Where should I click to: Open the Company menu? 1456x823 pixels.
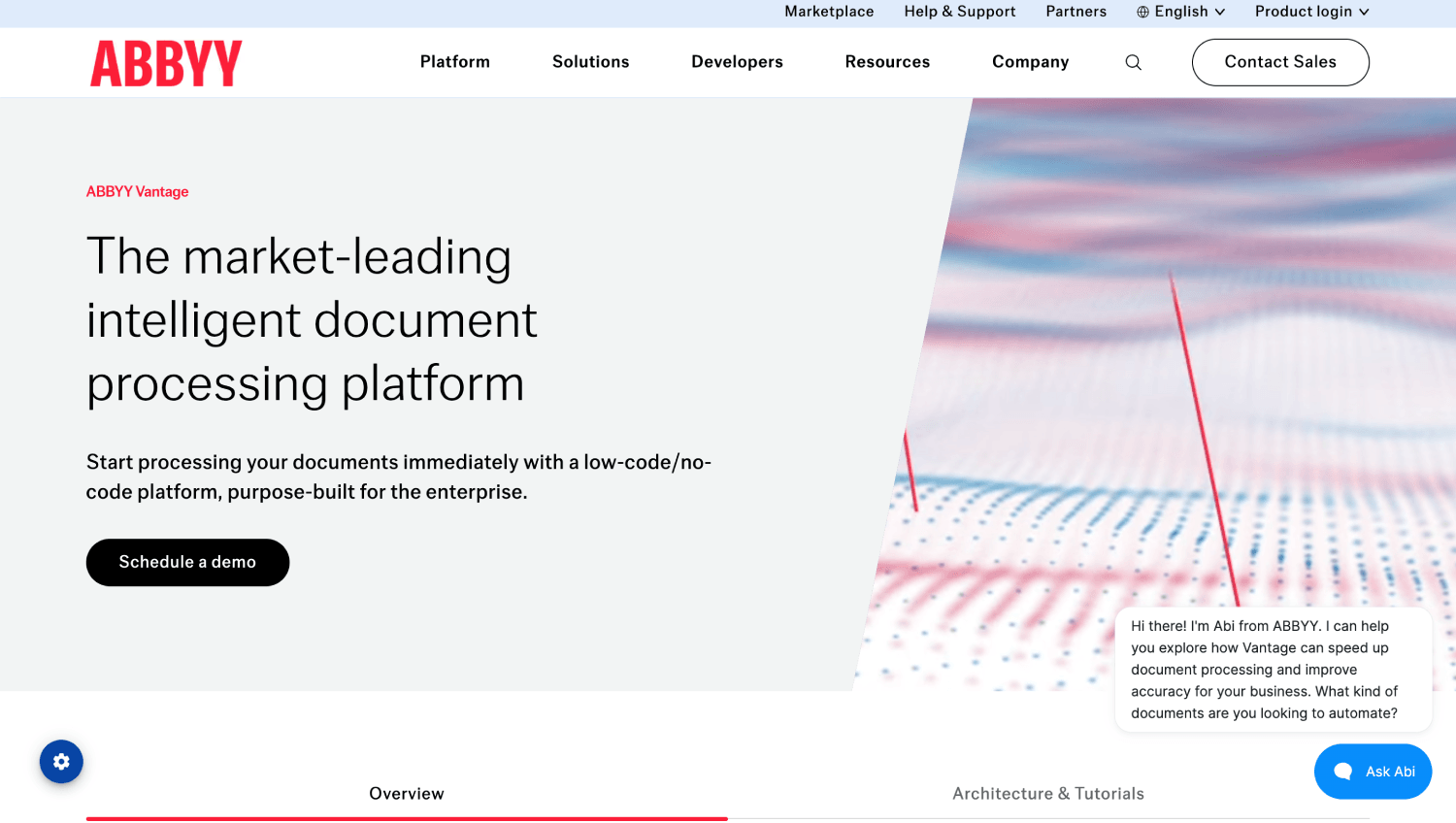(x=1031, y=62)
